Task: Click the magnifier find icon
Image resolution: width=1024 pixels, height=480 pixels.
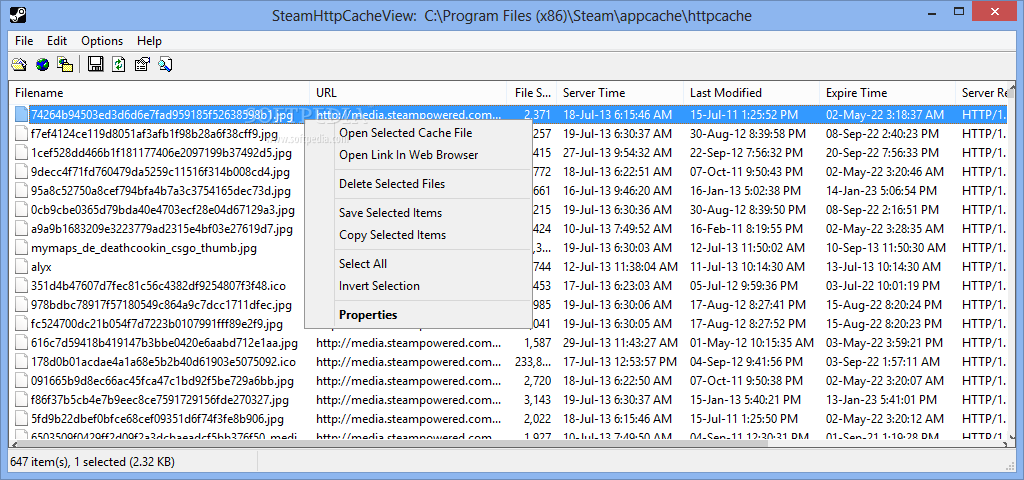Action: (x=165, y=64)
